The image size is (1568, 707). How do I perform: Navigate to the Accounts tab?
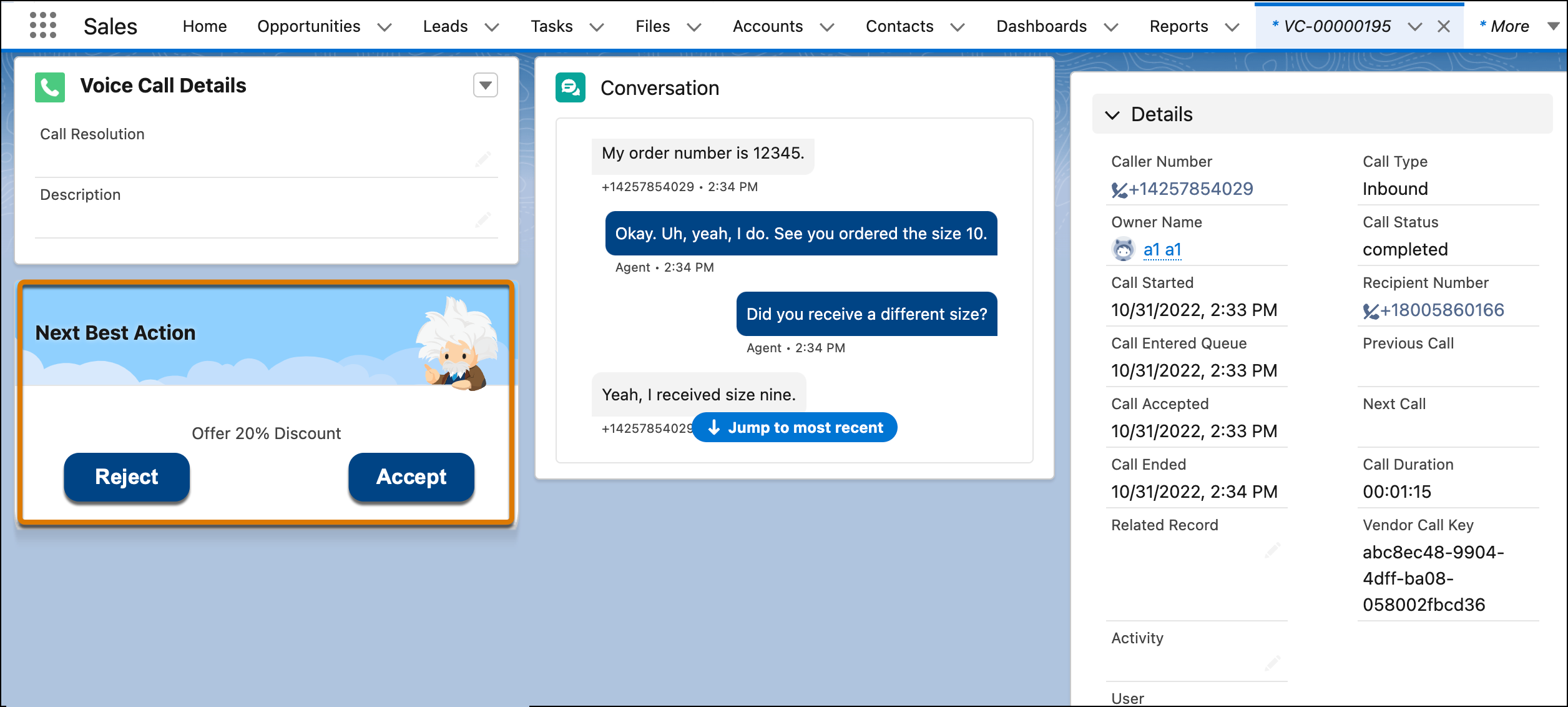tap(768, 26)
